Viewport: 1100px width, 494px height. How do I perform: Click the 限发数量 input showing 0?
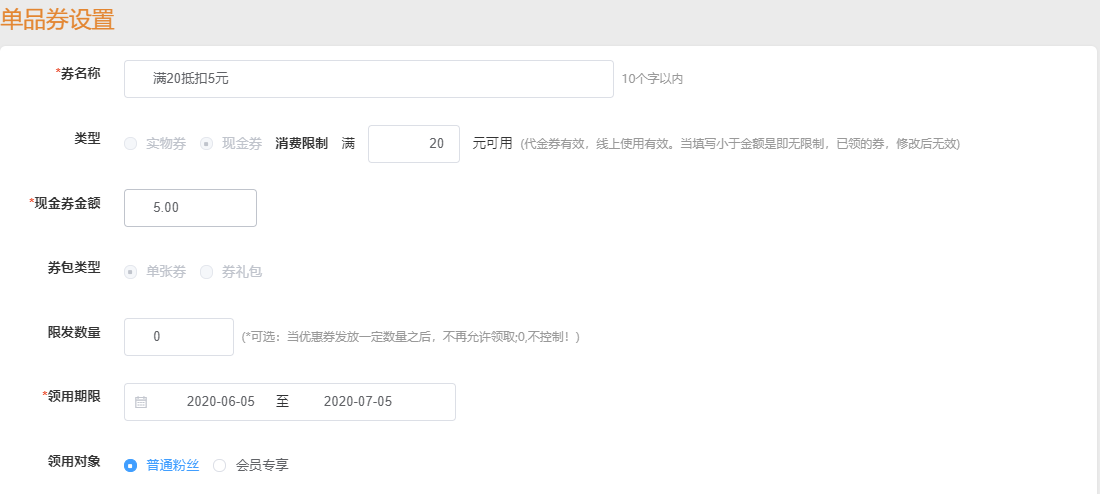[x=179, y=337]
